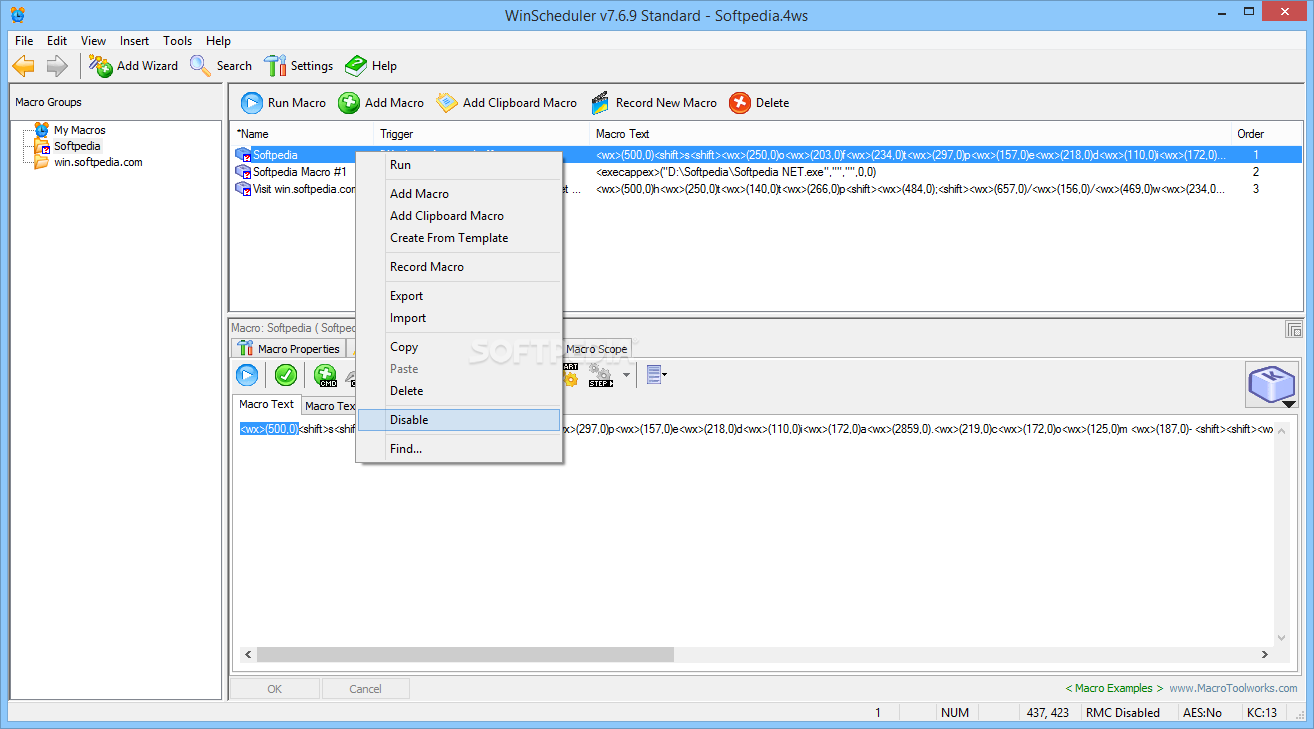The image size is (1314, 729).
Task: Choose Copy in context menu
Action: 460,347
